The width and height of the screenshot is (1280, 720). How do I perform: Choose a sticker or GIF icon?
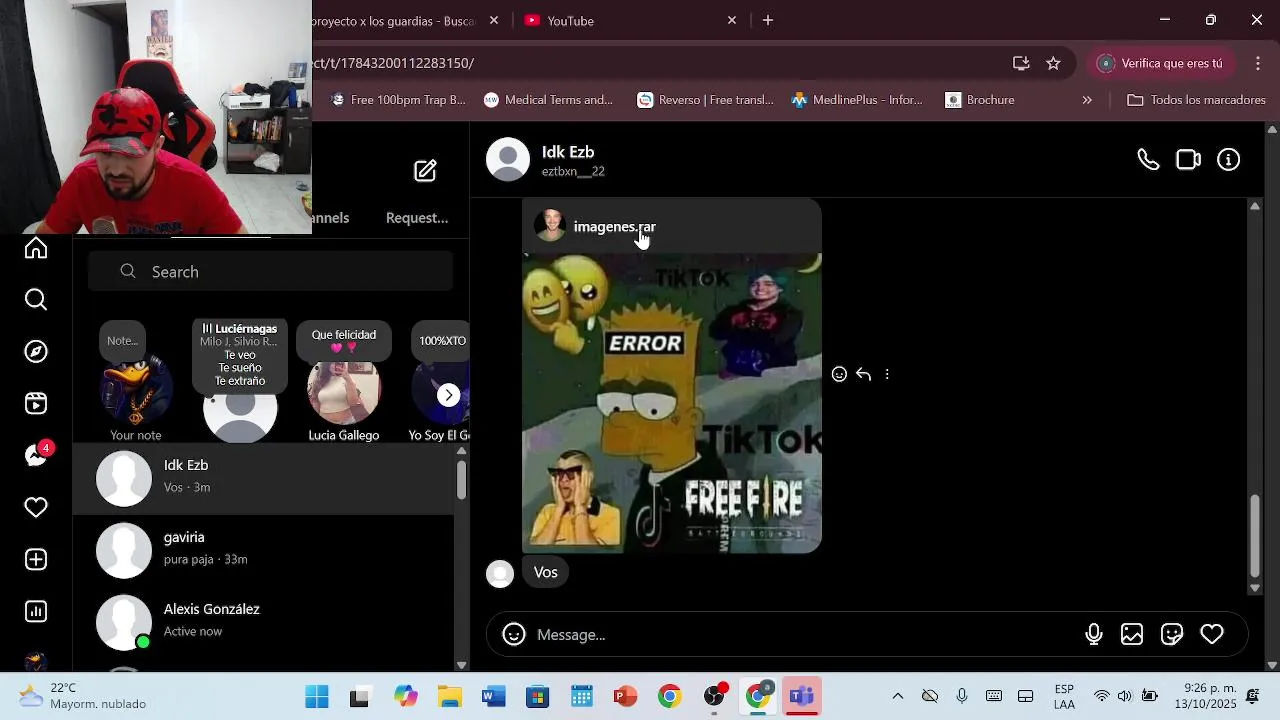pos(1172,634)
